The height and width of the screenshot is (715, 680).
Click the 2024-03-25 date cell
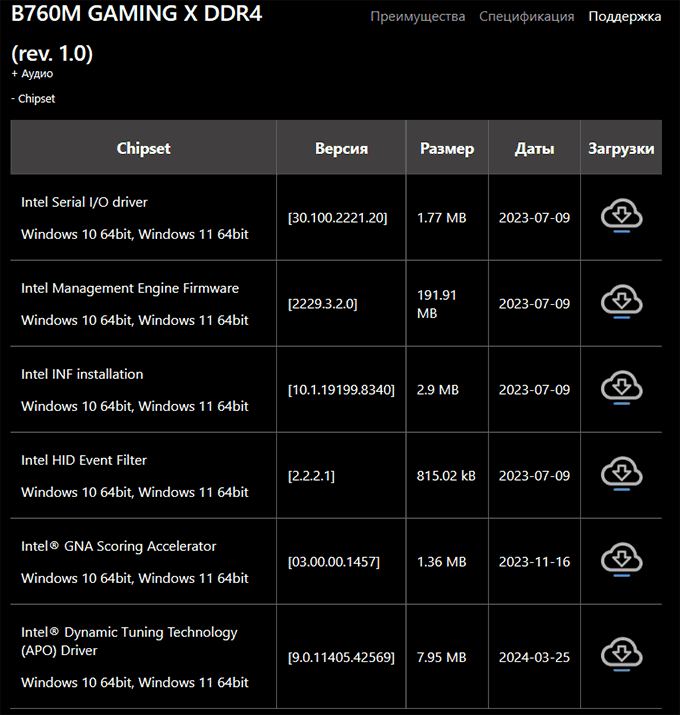pos(535,657)
